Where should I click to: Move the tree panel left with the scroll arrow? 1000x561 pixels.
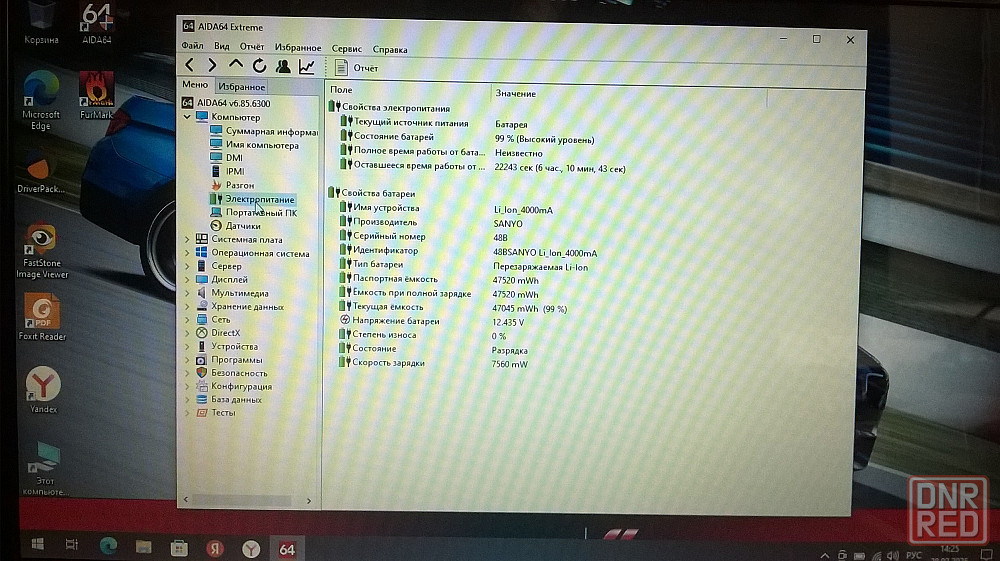(186, 500)
